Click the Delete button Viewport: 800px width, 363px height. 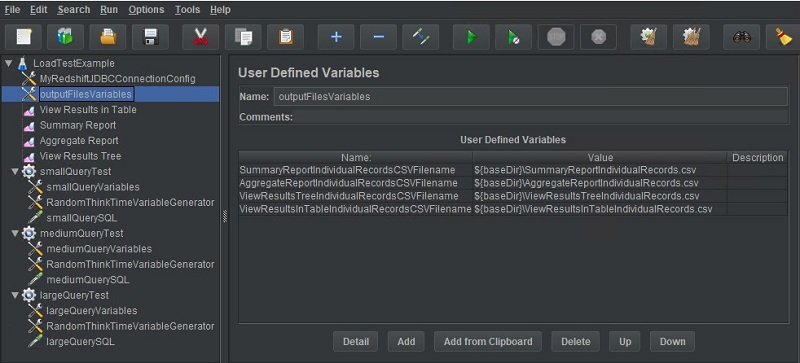click(576, 342)
